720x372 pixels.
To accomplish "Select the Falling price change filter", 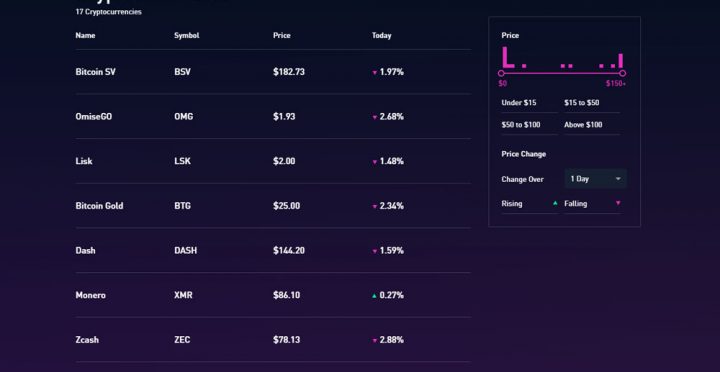I will pos(592,203).
